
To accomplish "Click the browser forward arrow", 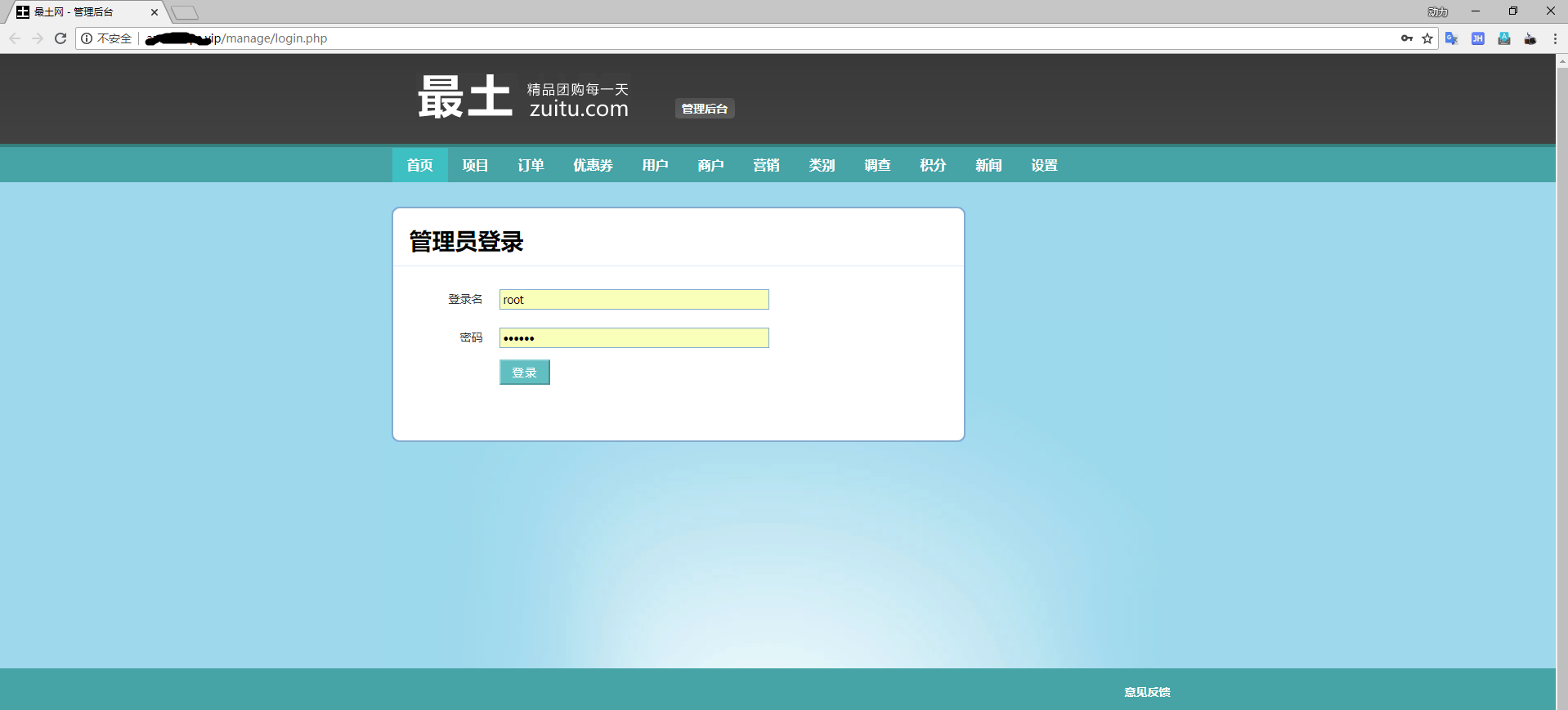I will (x=38, y=38).
